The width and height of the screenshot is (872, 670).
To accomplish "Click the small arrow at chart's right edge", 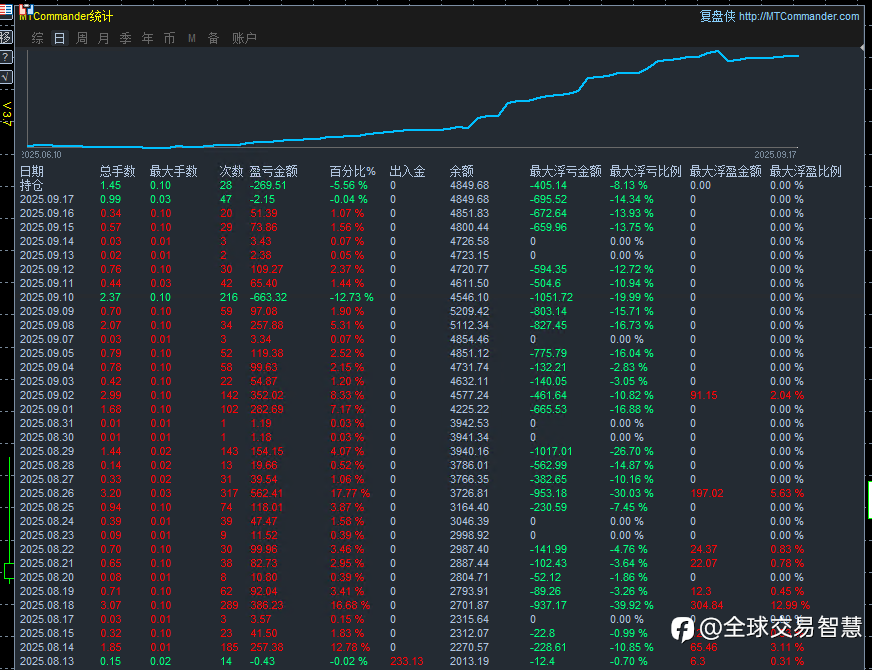I will click(862, 47).
